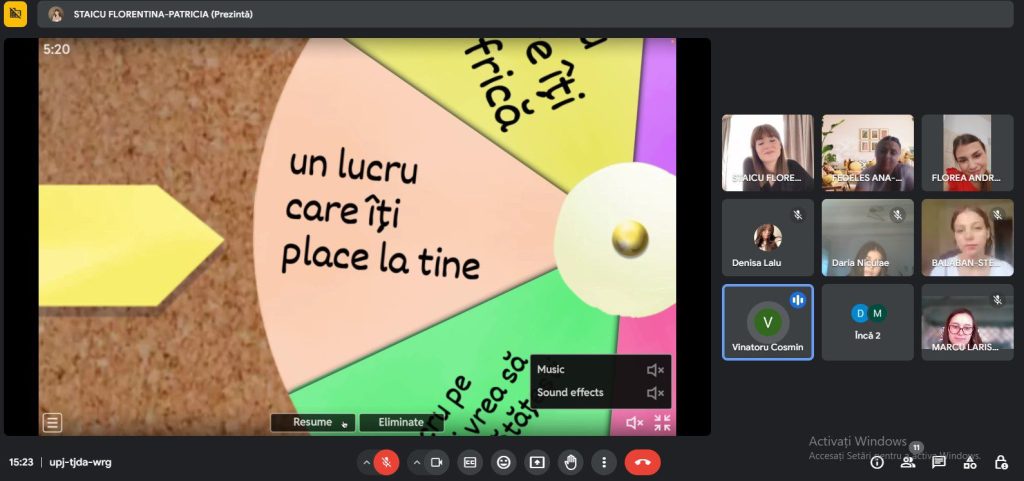This screenshot has width=1024, height=481.
Task: Open meeting details info icon
Action: pos(877,462)
